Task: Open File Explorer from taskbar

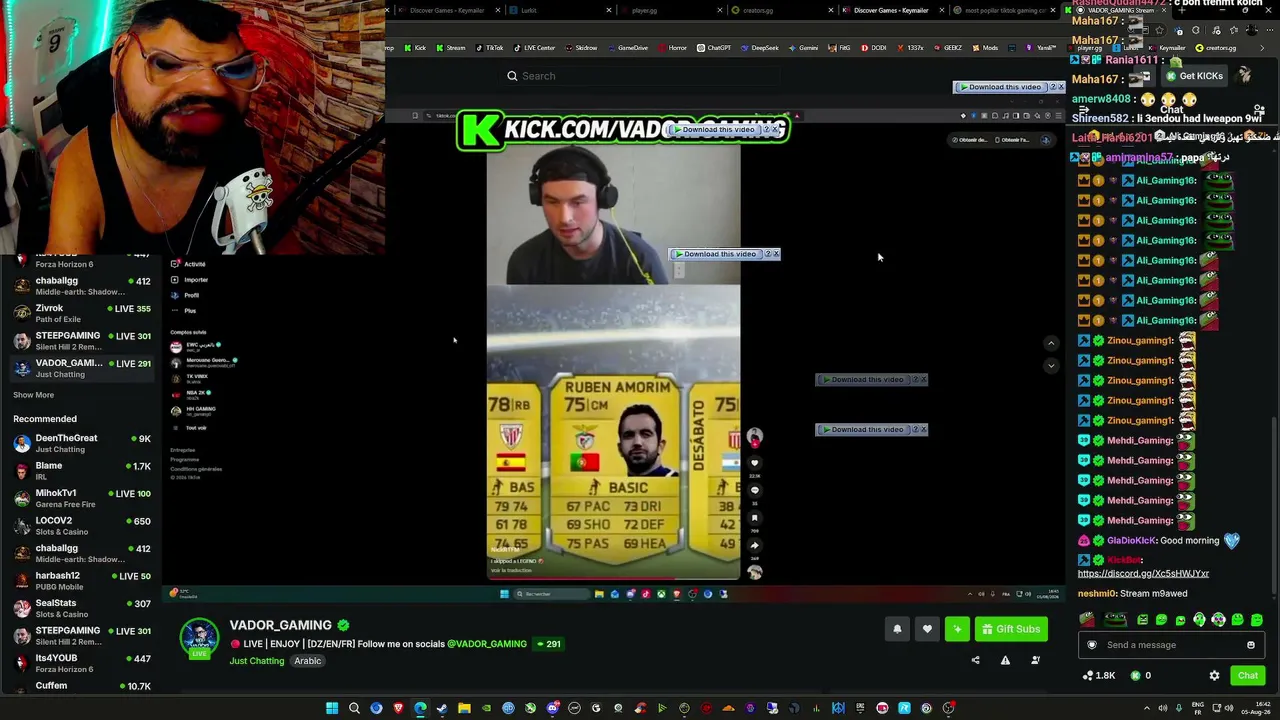Action: (464, 708)
